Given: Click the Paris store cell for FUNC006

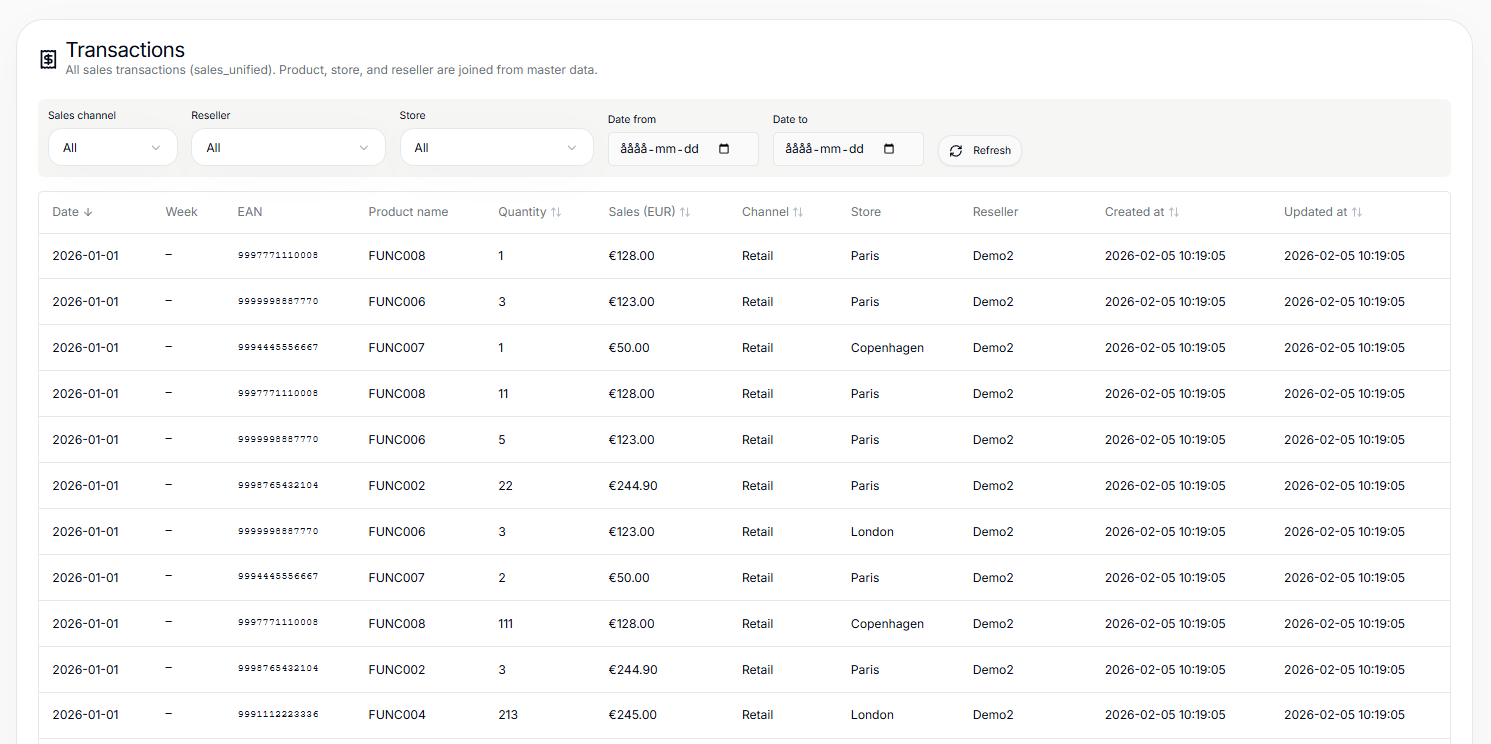Looking at the screenshot, I should pyautogui.click(x=864, y=301).
